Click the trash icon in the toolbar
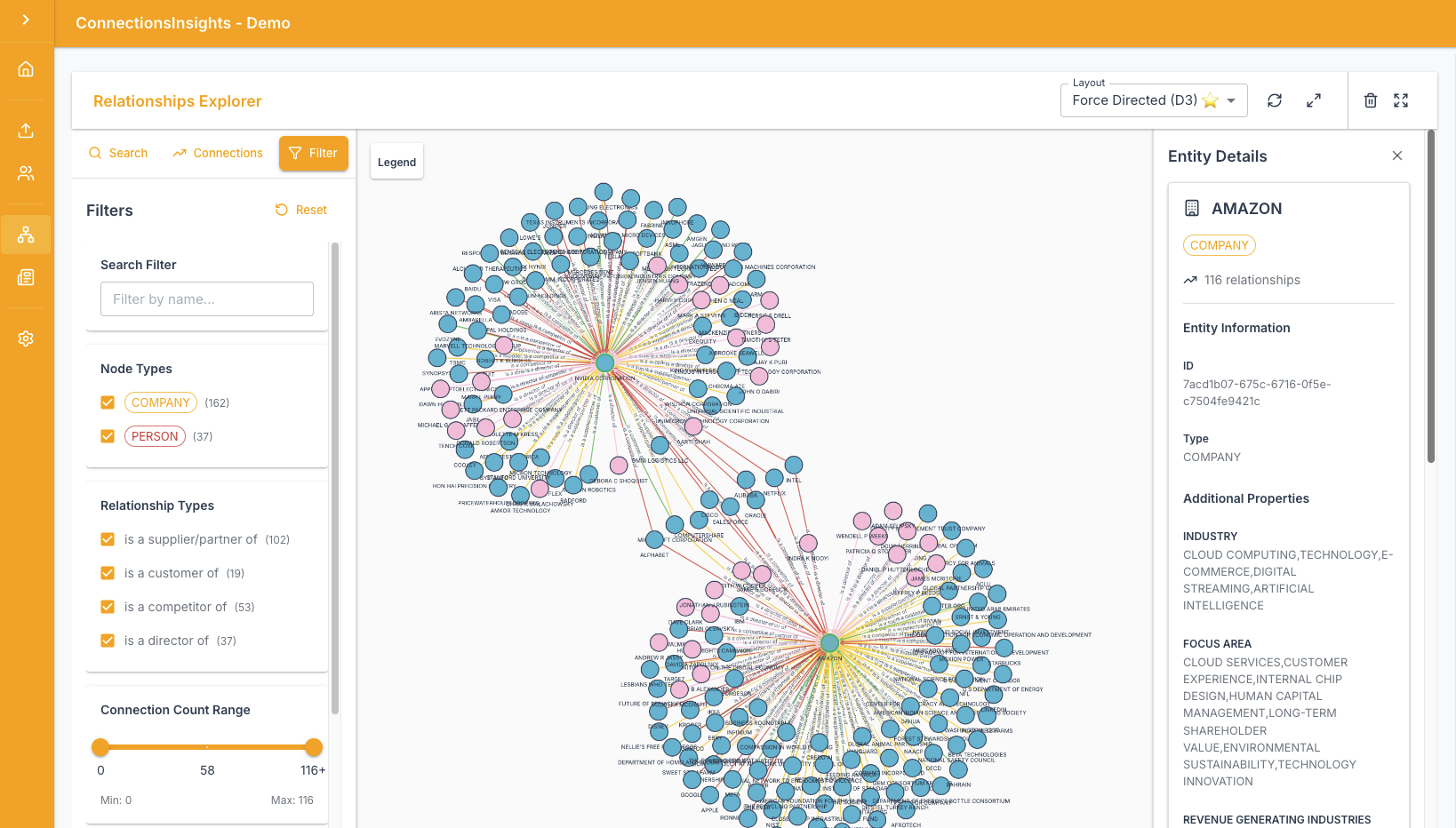 pyautogui.click(x=1371, y=100)
